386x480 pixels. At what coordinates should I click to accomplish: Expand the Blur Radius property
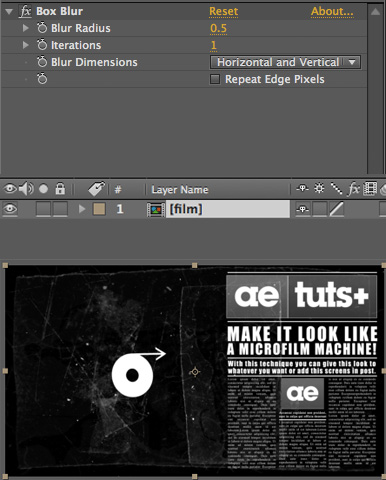point(25,28)
